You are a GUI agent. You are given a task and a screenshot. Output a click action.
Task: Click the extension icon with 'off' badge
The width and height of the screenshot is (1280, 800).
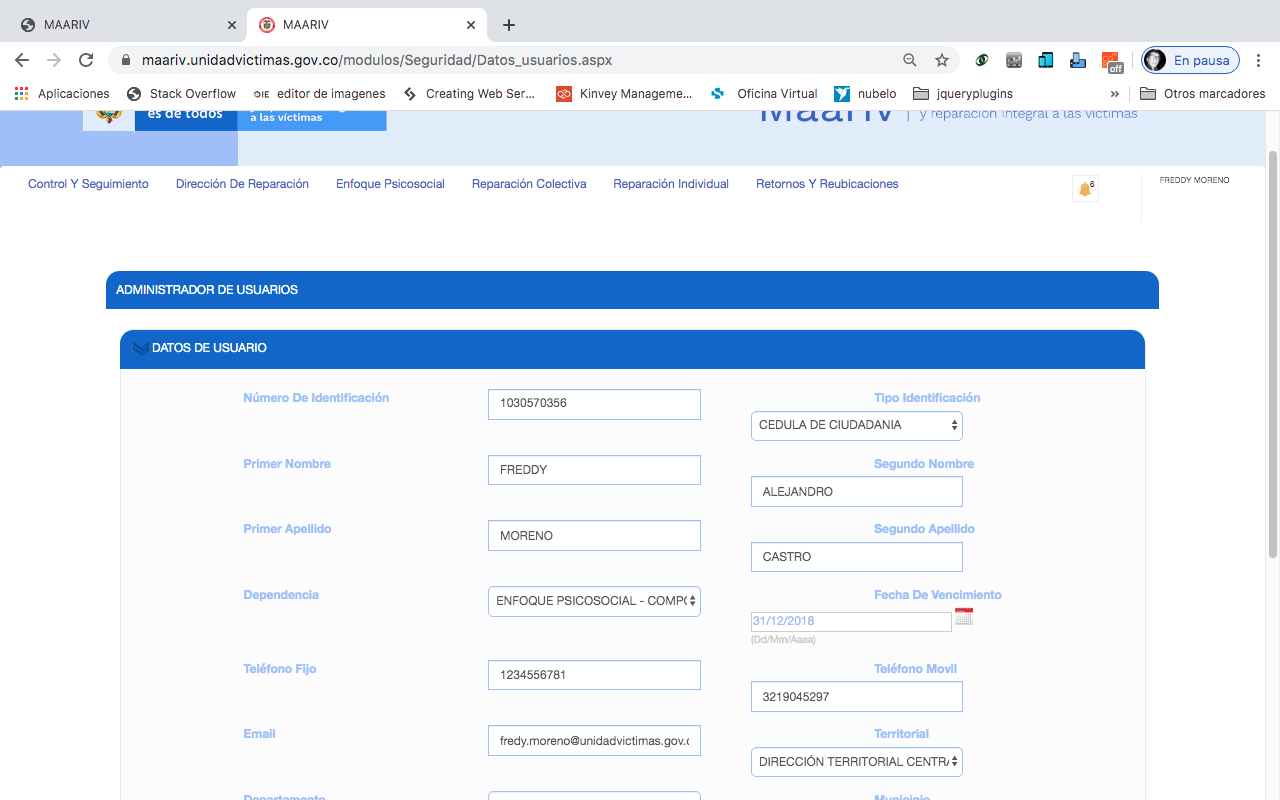click(1111, 61)
